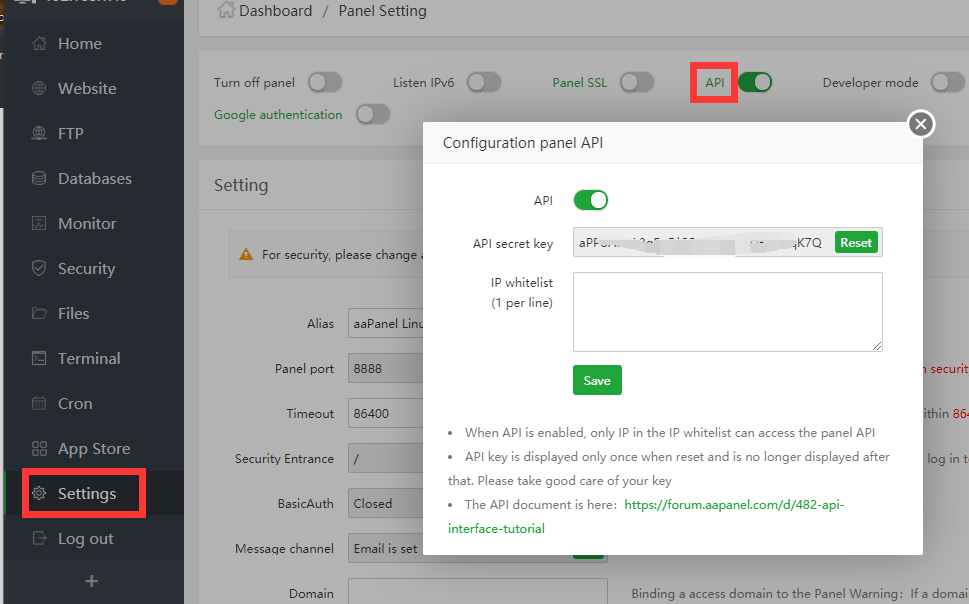Select FTP in the sidebar menu
969x604 pixels.
click(x=70, y=134)
